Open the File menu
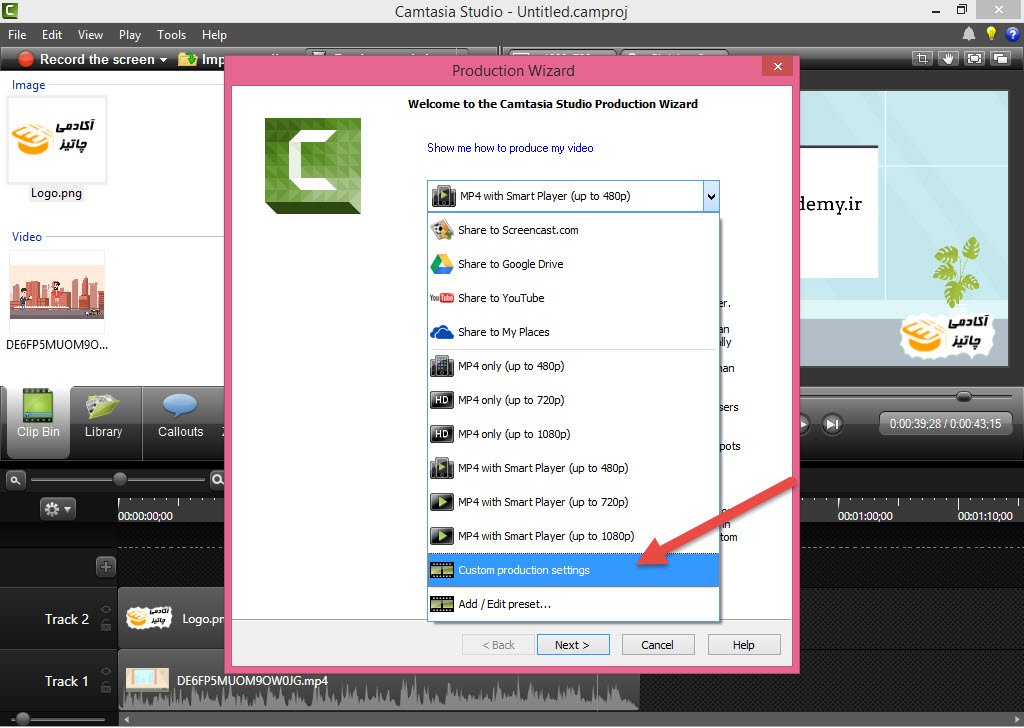The height and width of the screenshot is (728, 1024). [17, 35]
